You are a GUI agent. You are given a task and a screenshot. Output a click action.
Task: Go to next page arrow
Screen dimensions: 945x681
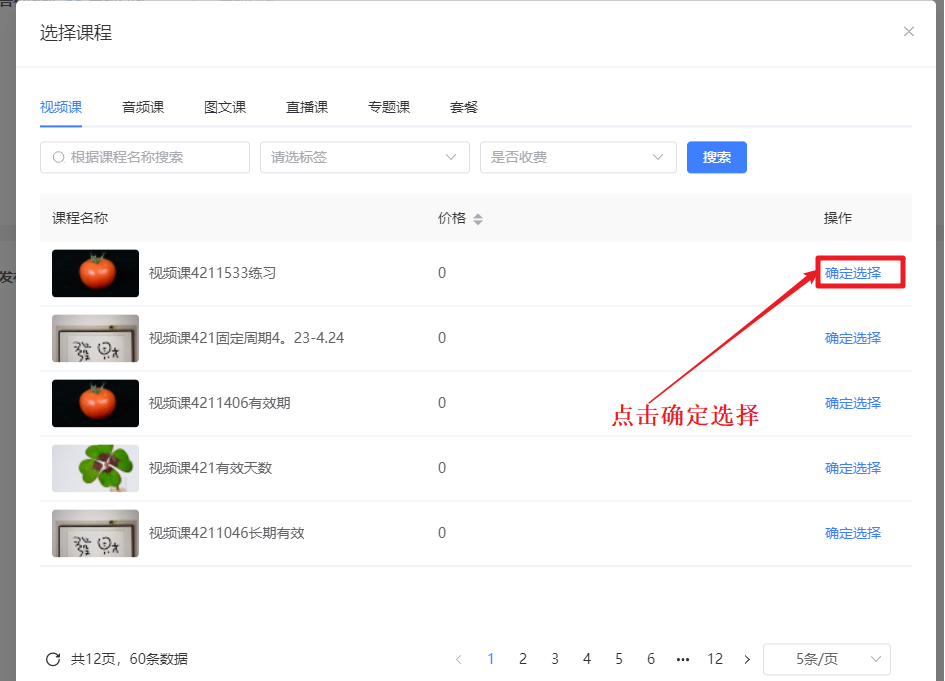747,659
